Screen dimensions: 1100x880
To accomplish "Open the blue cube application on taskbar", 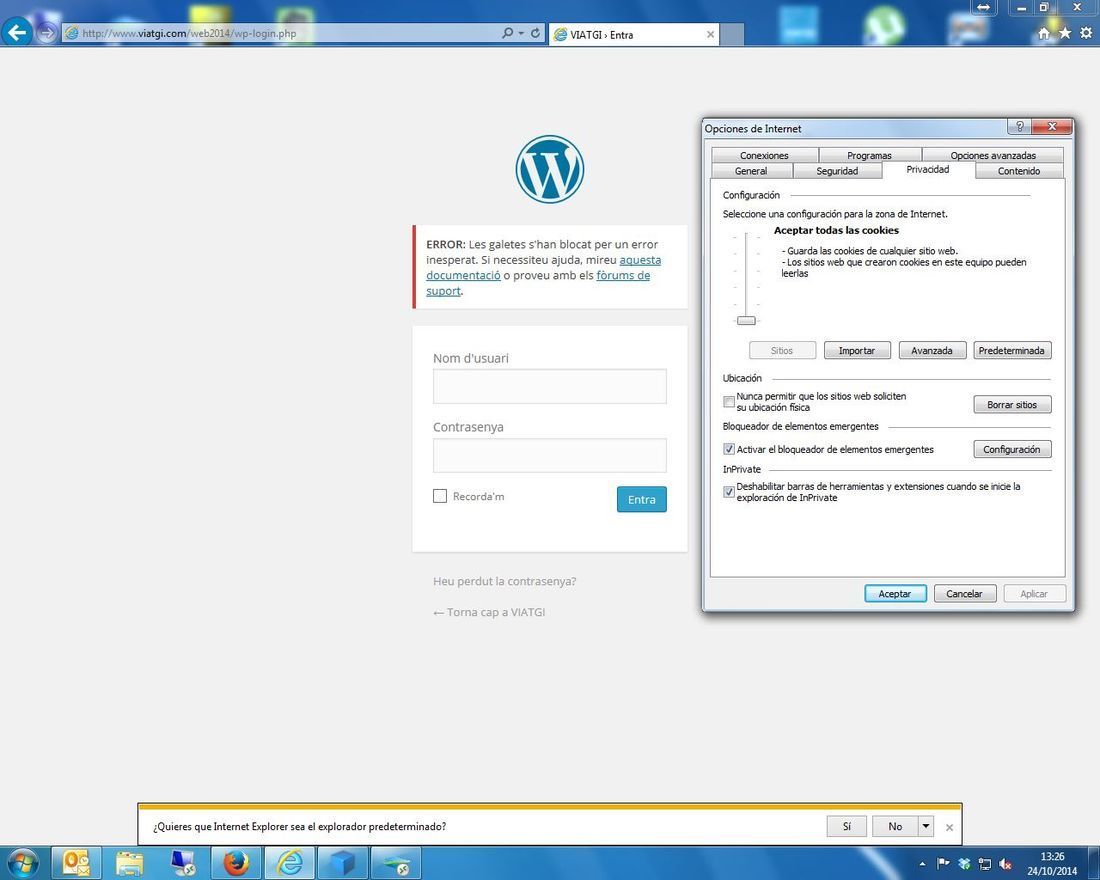I will (x=342, y=862).
